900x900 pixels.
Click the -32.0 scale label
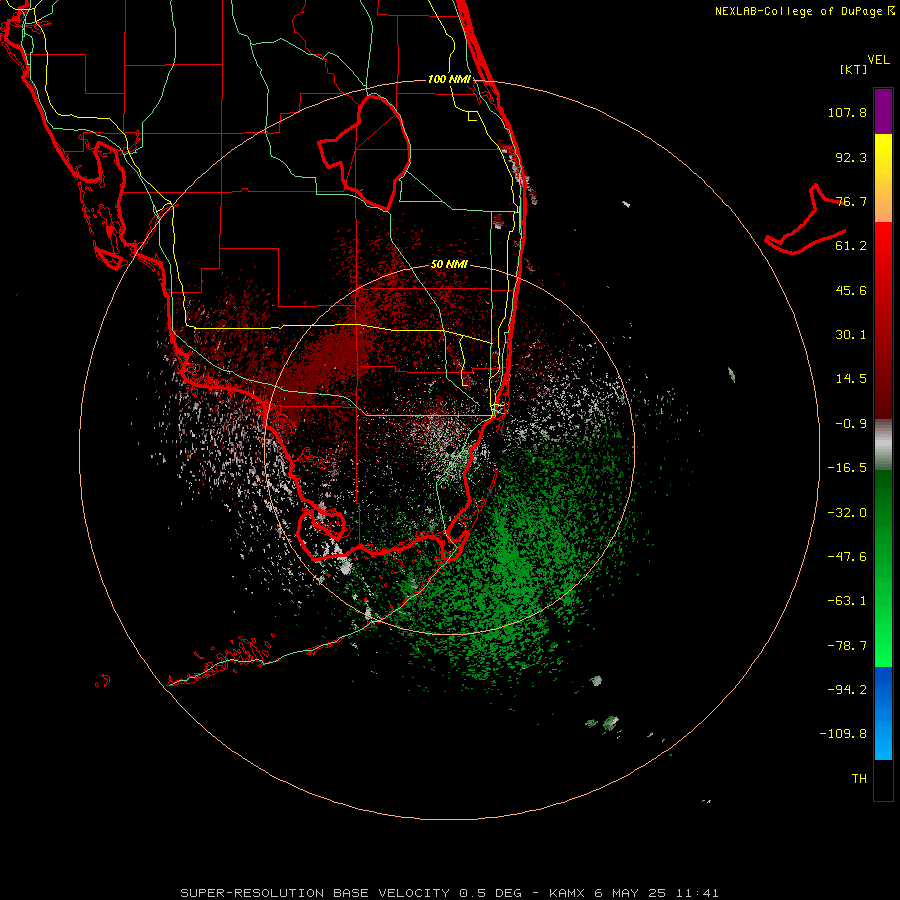[847, 513]
